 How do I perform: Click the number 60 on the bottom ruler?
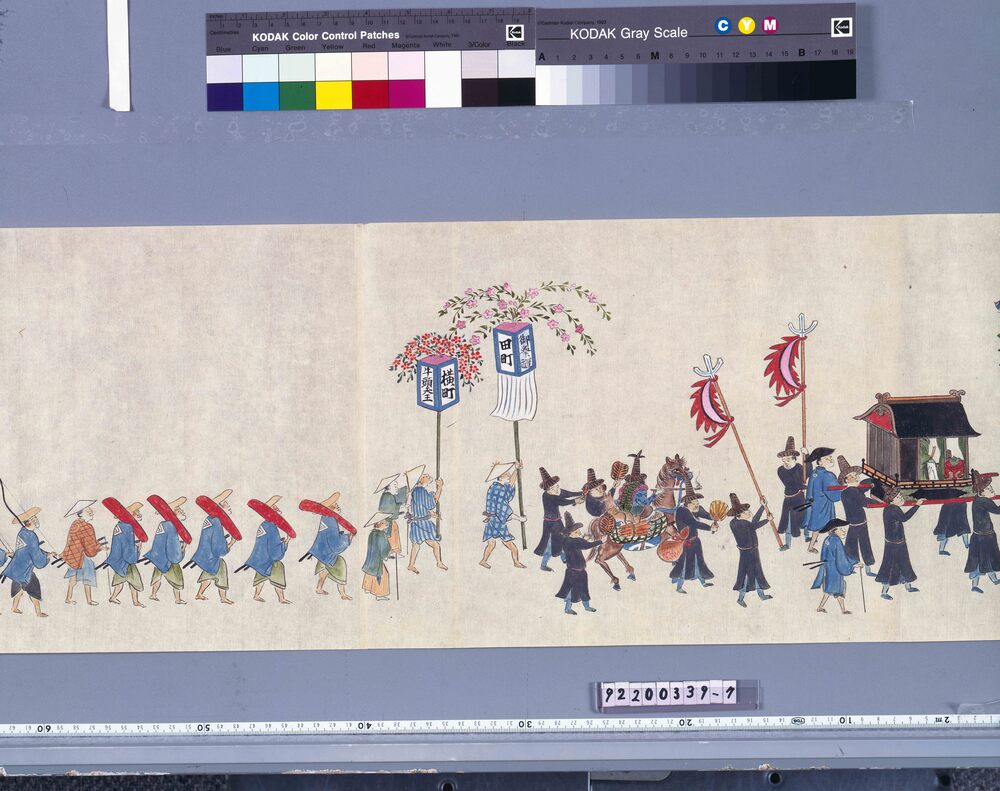pos(43,728)
